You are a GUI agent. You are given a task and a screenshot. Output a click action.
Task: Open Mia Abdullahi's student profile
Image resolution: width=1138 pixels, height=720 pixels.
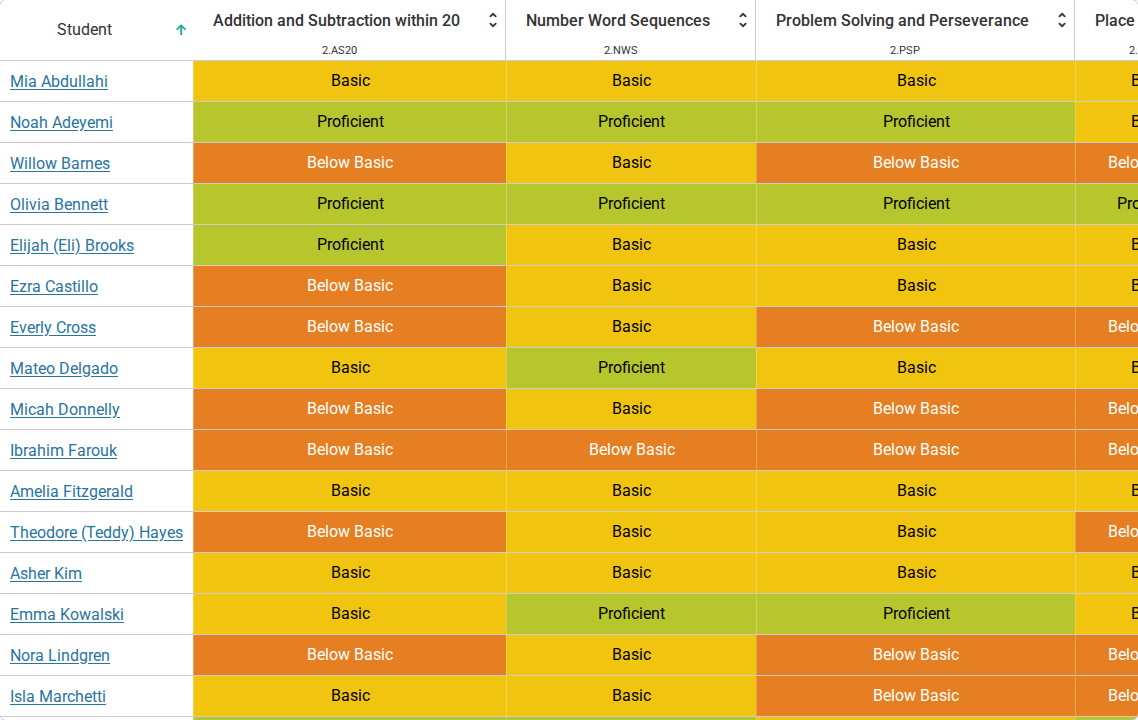59,81
